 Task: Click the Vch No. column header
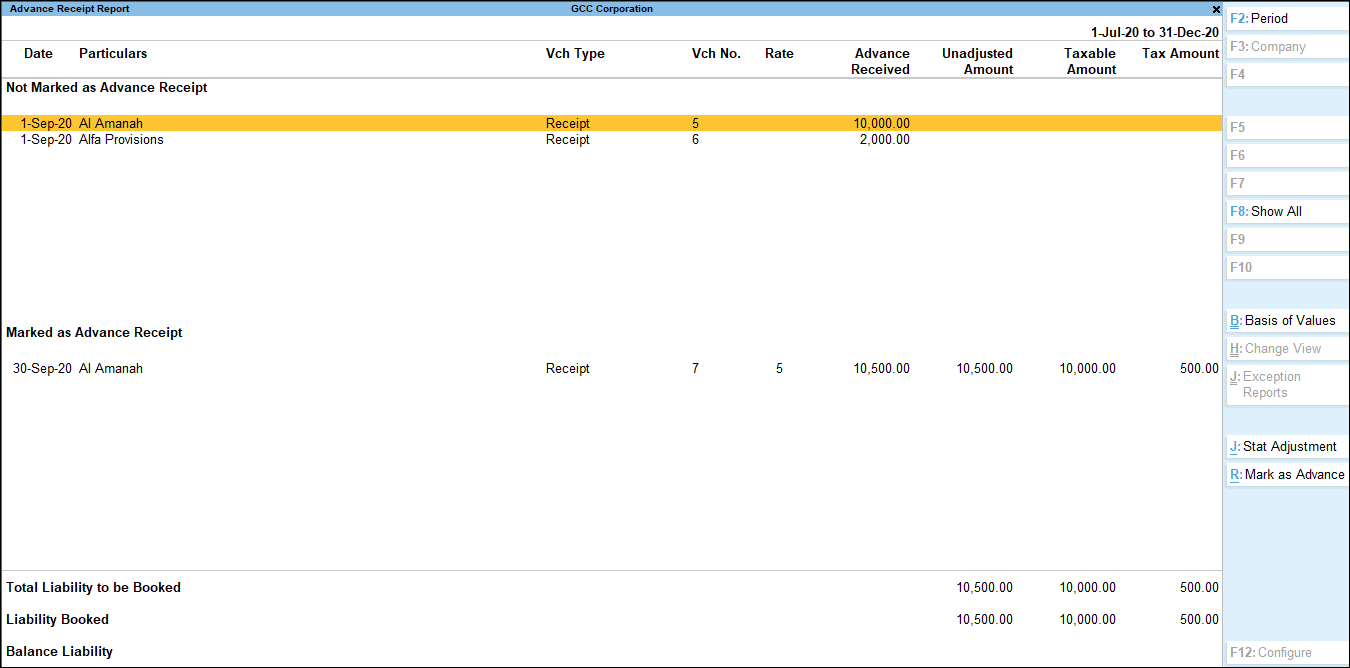[716, 54]
